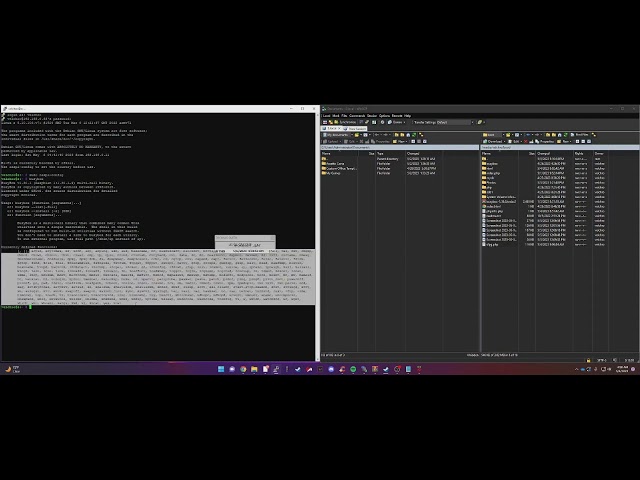Go to remote home directory icon
Screen dimensions: 640x480
click(x=560, y=135)
